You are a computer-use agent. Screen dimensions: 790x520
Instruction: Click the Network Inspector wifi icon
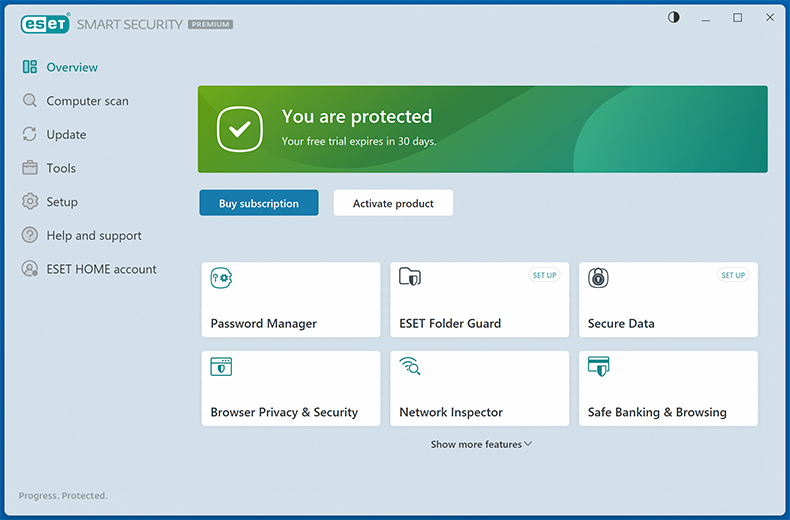[x=410, y=366]
